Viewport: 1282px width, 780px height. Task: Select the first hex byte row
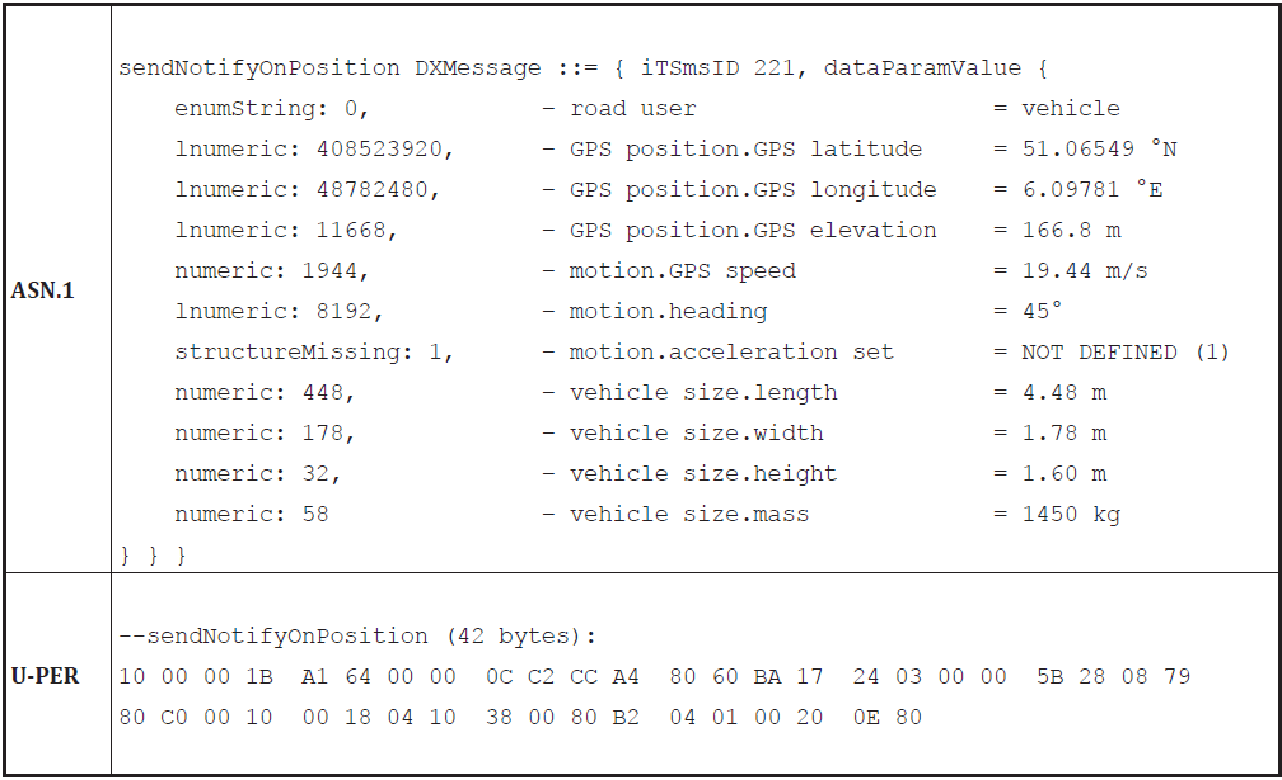[x=655, y=677]
